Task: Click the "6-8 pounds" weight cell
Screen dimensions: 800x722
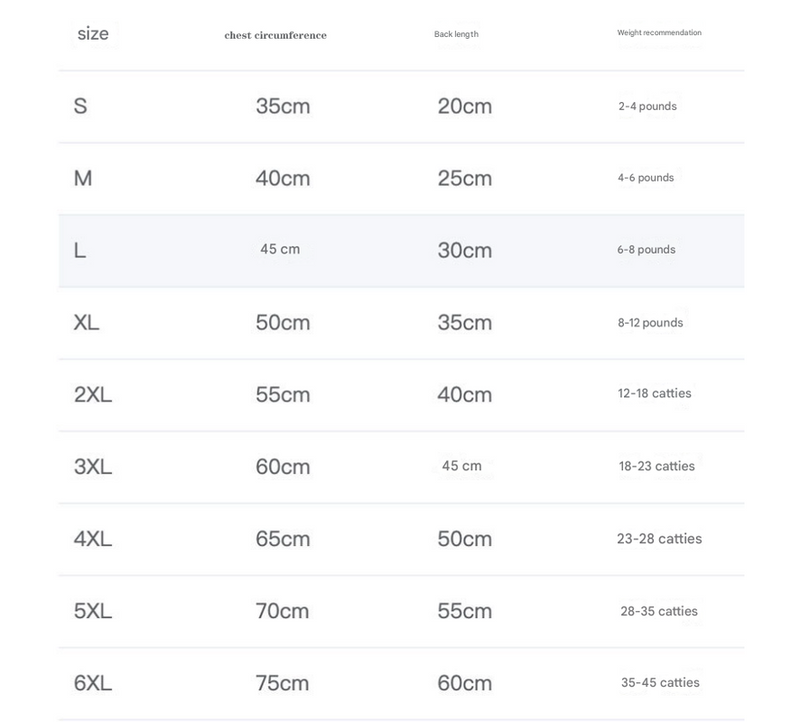Action: click(646, 250)
